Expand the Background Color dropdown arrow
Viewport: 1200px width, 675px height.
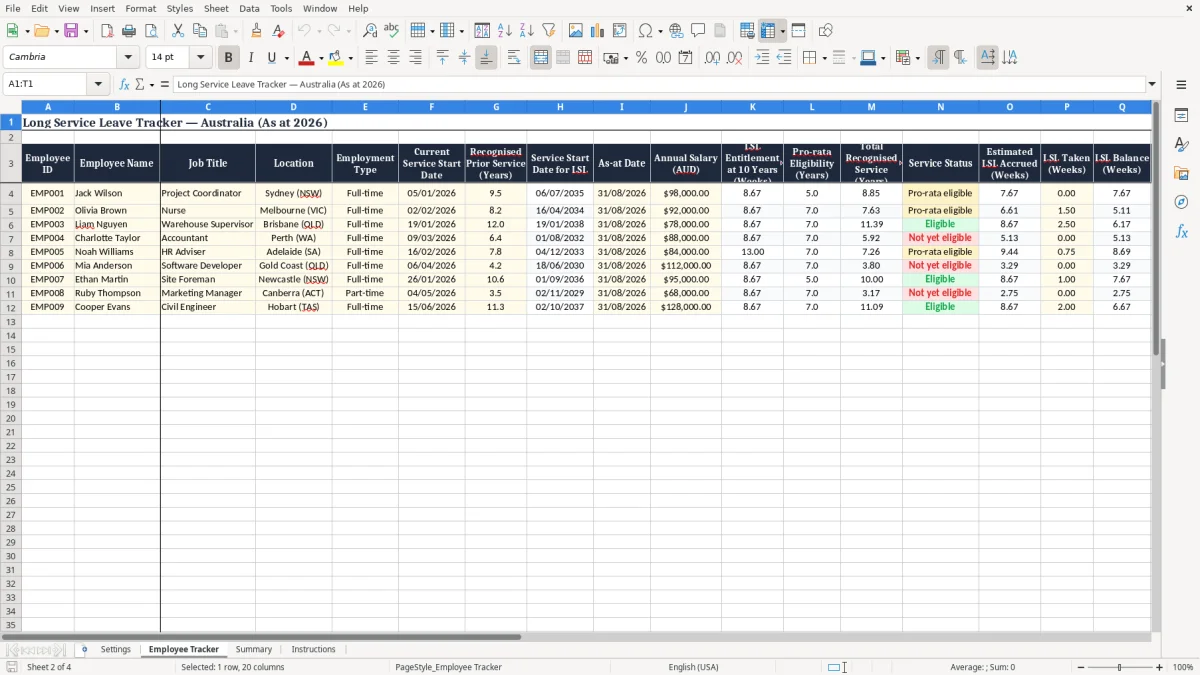tap(350, 58)
